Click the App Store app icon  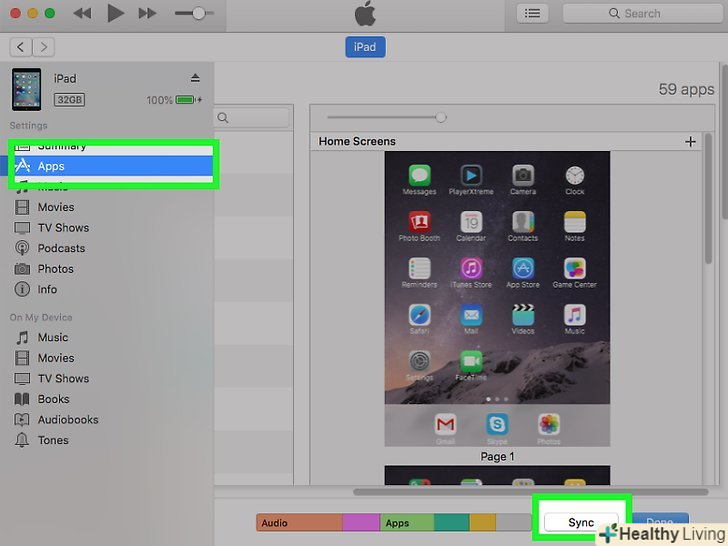click(x=523, y=270)
